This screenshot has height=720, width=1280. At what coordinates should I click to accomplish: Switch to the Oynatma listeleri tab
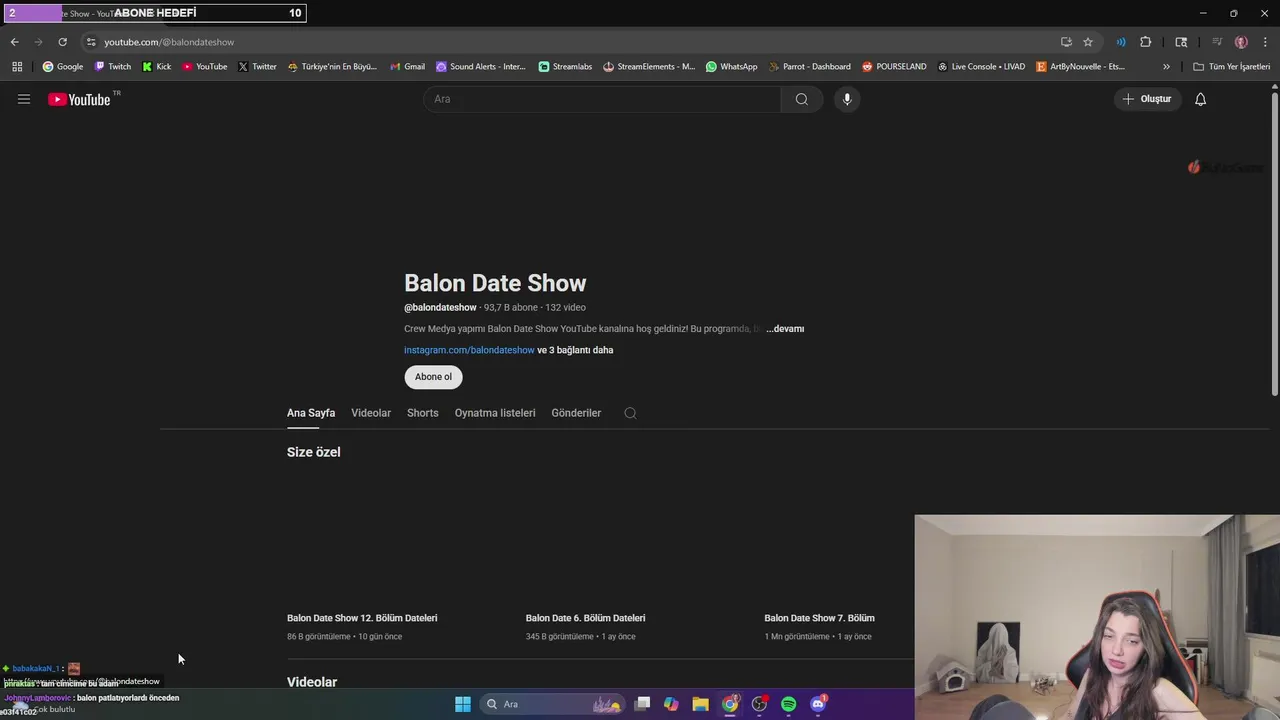[x=495, y=413]
